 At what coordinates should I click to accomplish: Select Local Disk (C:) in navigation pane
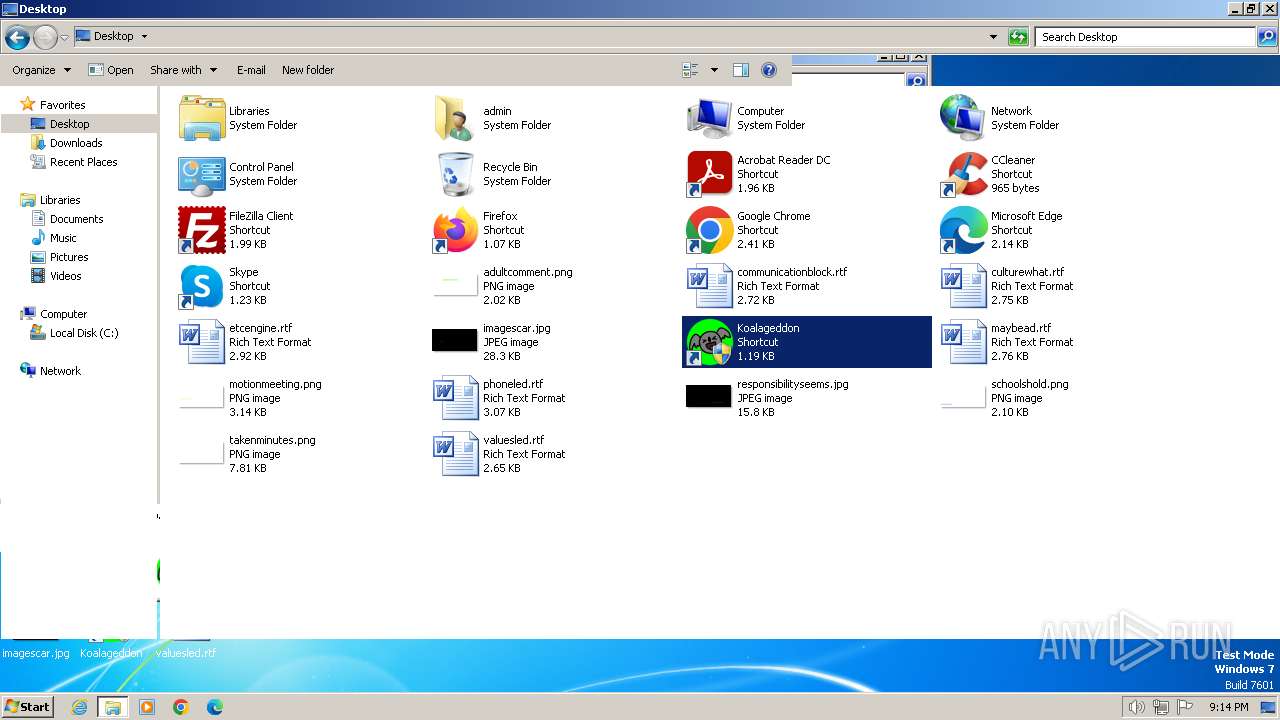tap(84, 333)
